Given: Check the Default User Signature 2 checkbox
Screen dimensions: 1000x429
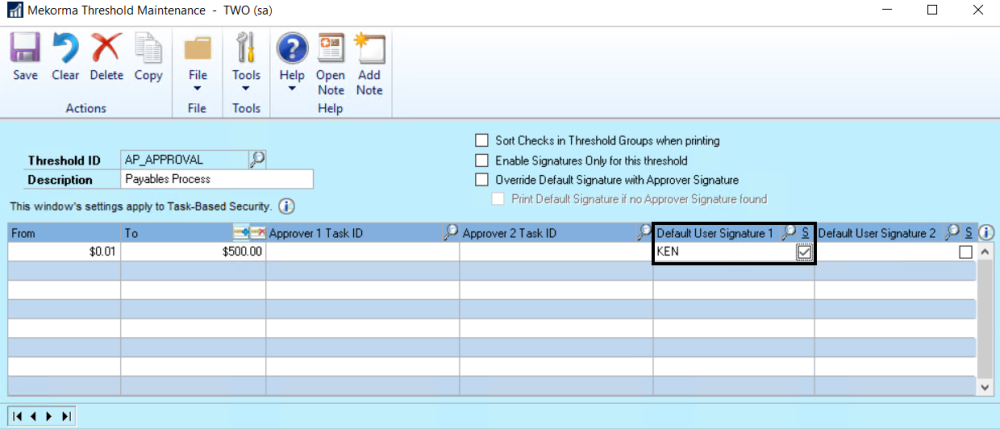Looking at the screenshot, I should tap(966, 252).
